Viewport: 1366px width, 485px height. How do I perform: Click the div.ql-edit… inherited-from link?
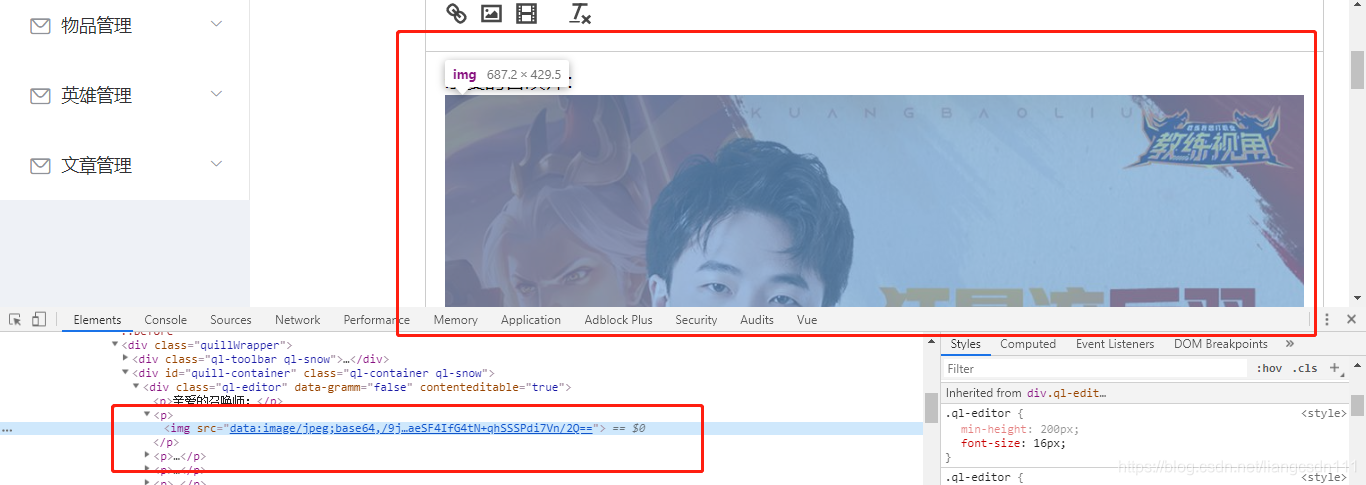click(1066, 393)
